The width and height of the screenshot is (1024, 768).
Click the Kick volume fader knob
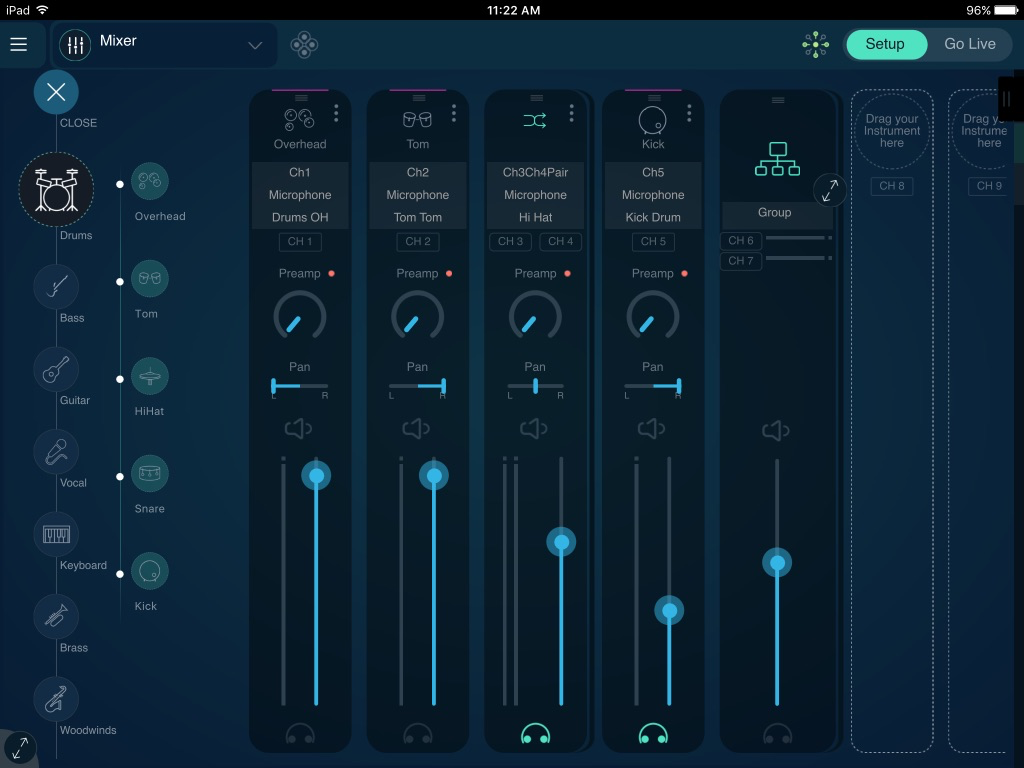tap(669, 611)
